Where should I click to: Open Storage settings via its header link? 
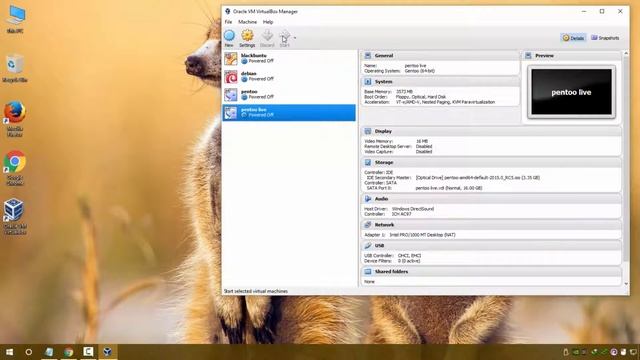384,162
